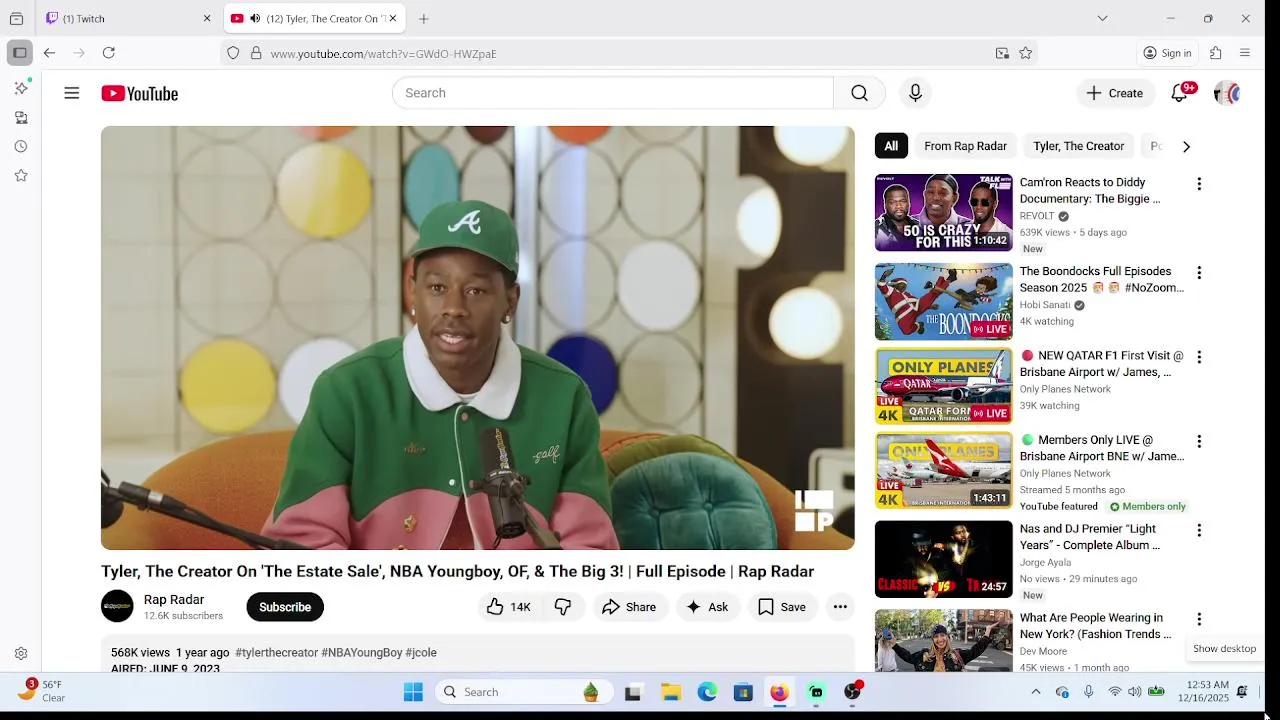The height and width of the screenshot is (720, 1280).
Task: Click the Share button
Action: click(629, 607)
